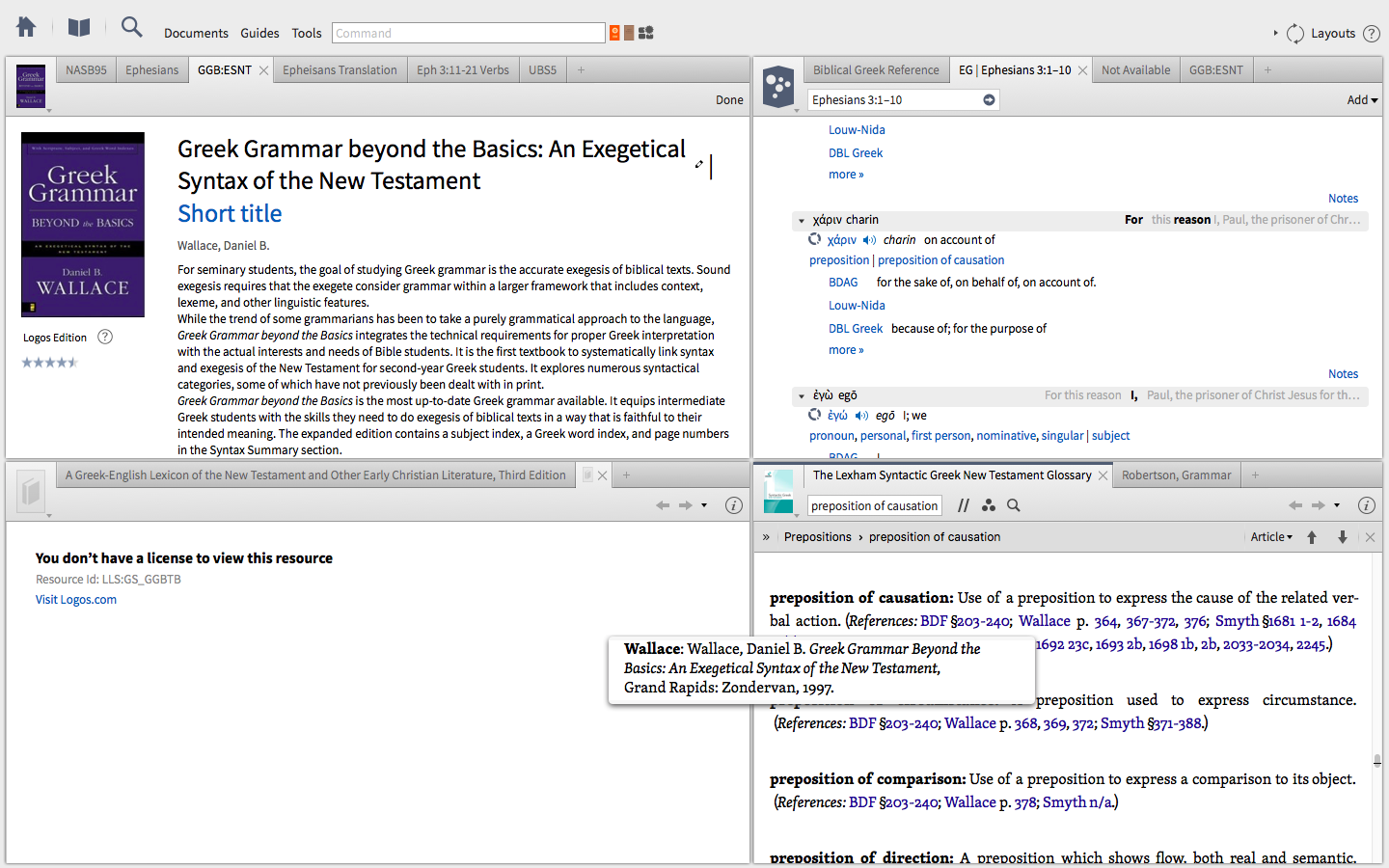This screenshot has height=868, width=1389.
Task: Switch to the Robertson, Grammar tab
Action: pos(1177,475)
